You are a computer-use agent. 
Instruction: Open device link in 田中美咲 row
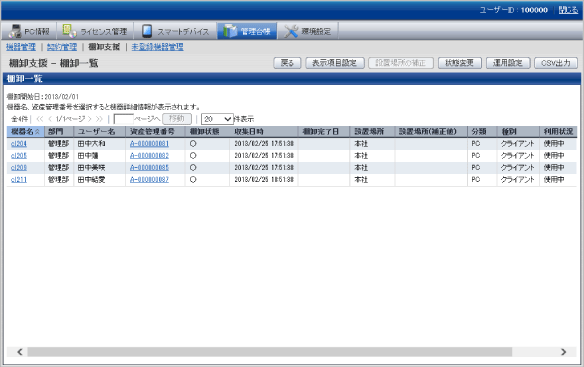coord(19,168)
